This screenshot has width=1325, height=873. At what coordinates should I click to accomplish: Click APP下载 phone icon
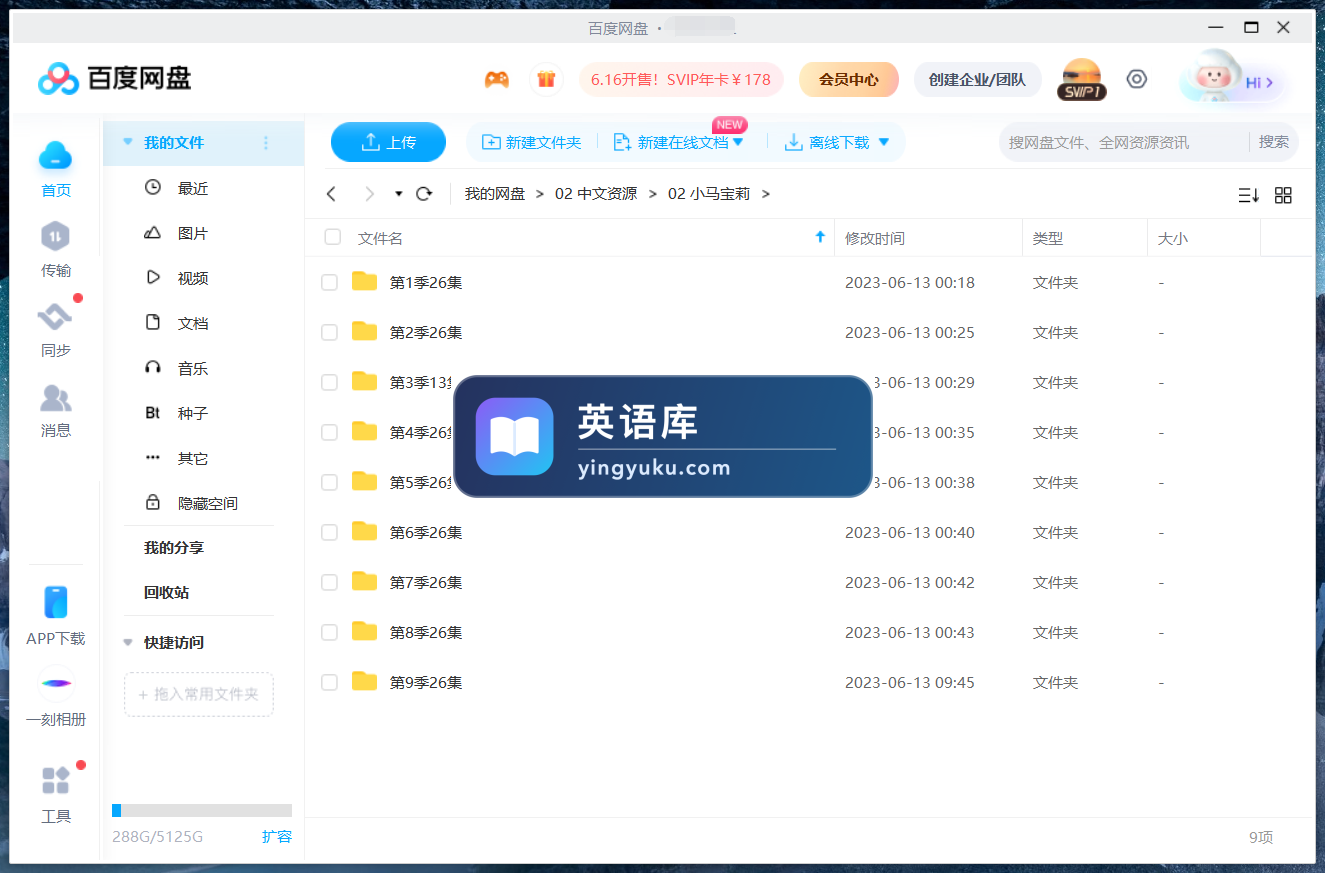click(56, 602)
